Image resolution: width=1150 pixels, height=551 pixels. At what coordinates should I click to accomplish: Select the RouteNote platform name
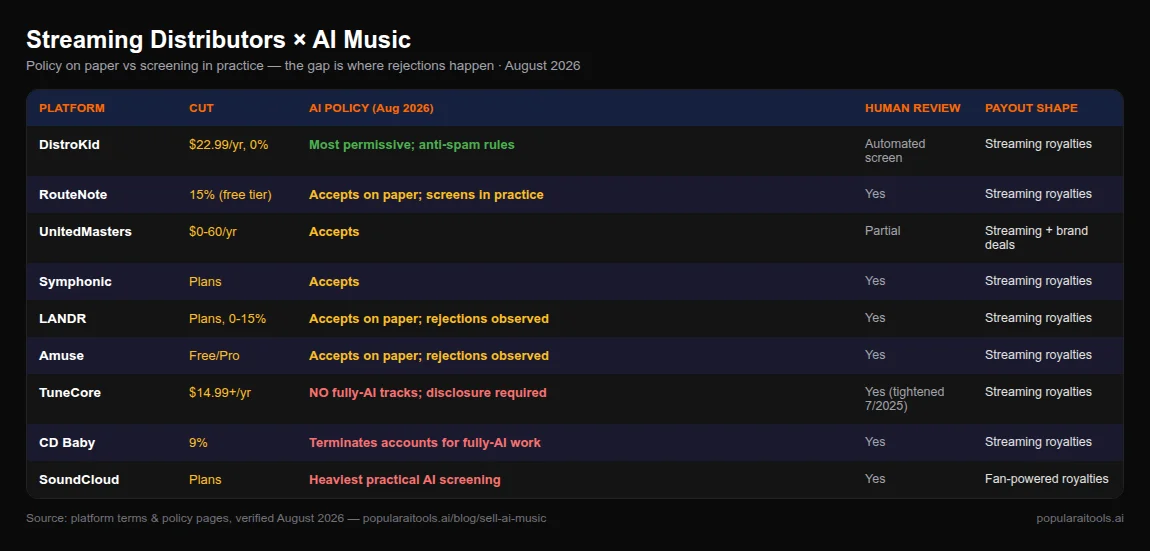[73, 194]
